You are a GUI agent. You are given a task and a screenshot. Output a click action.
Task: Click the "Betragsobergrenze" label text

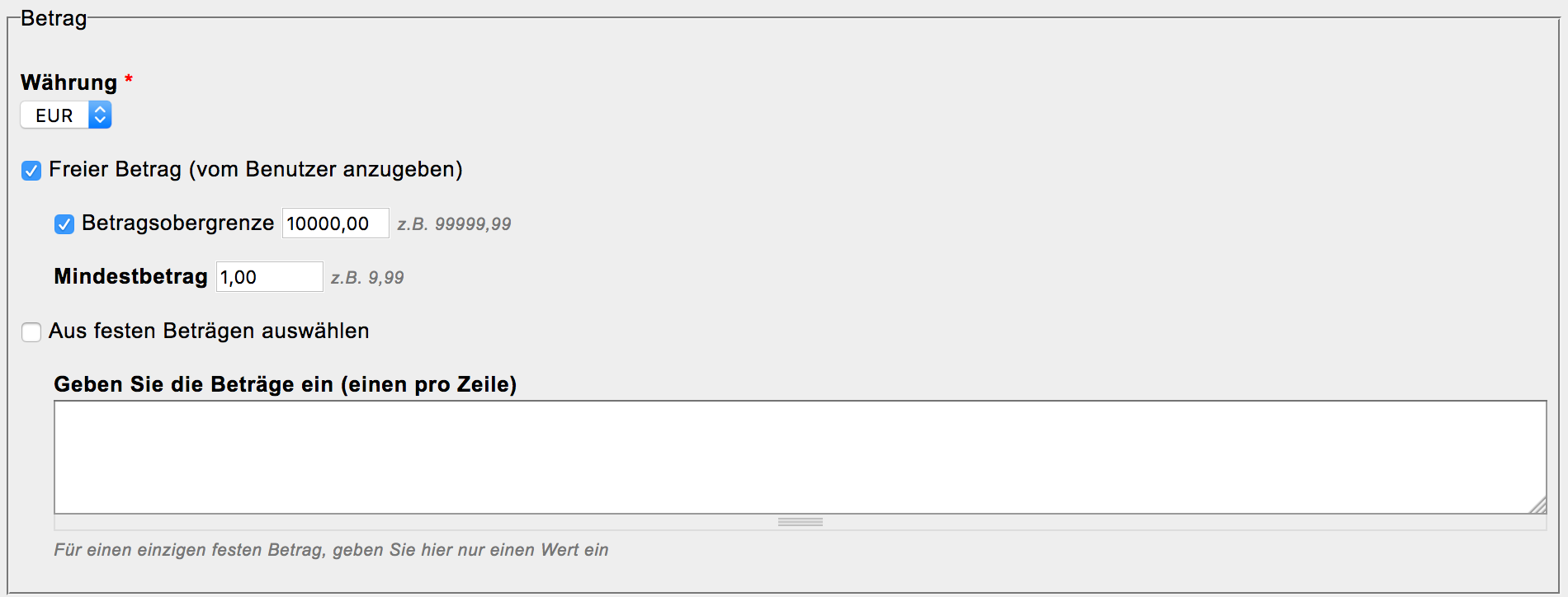pos(177,223)
